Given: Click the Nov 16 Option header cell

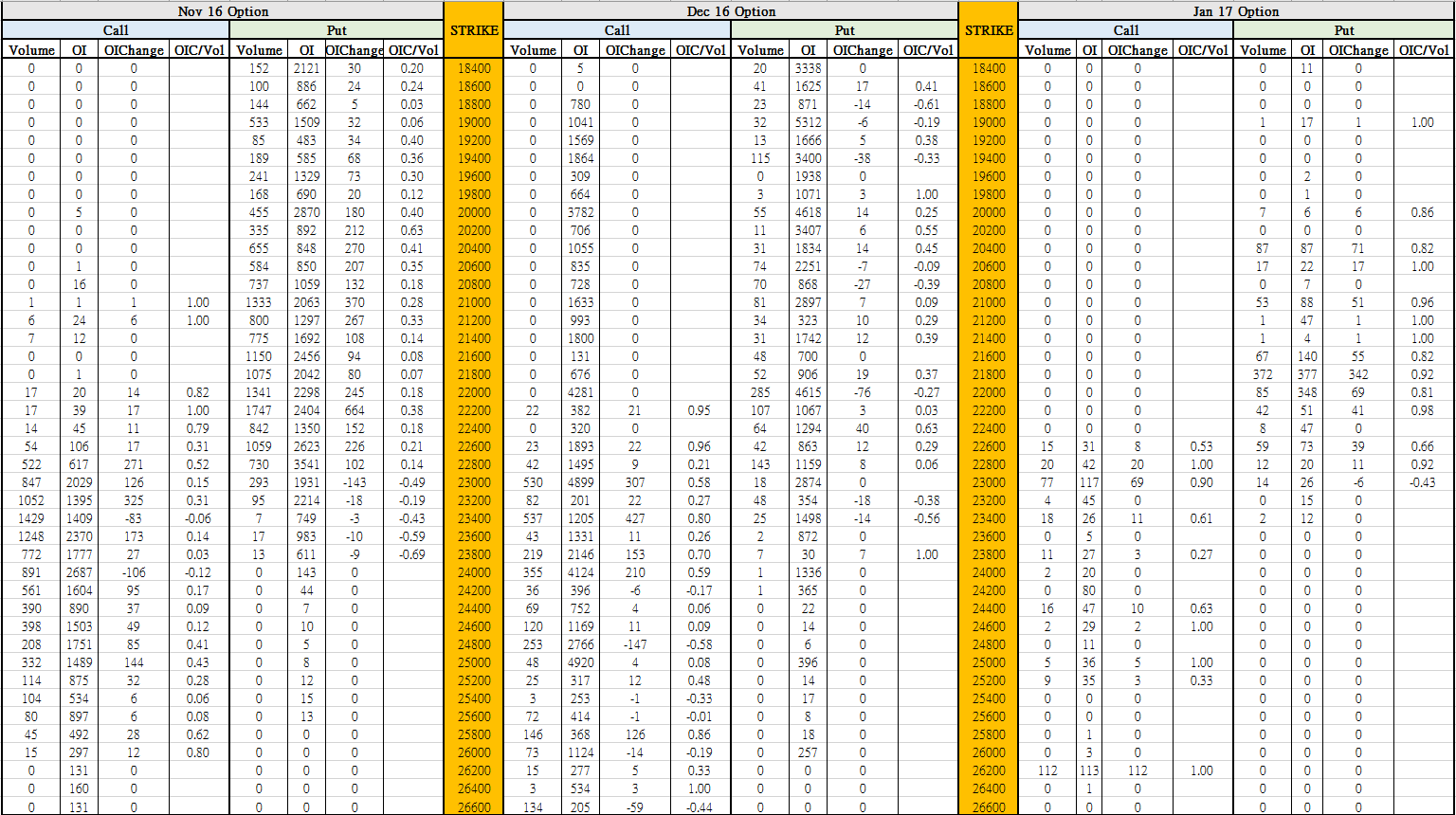Looking at the screenshot, I should pyautogui.click(x=223, y=11).
